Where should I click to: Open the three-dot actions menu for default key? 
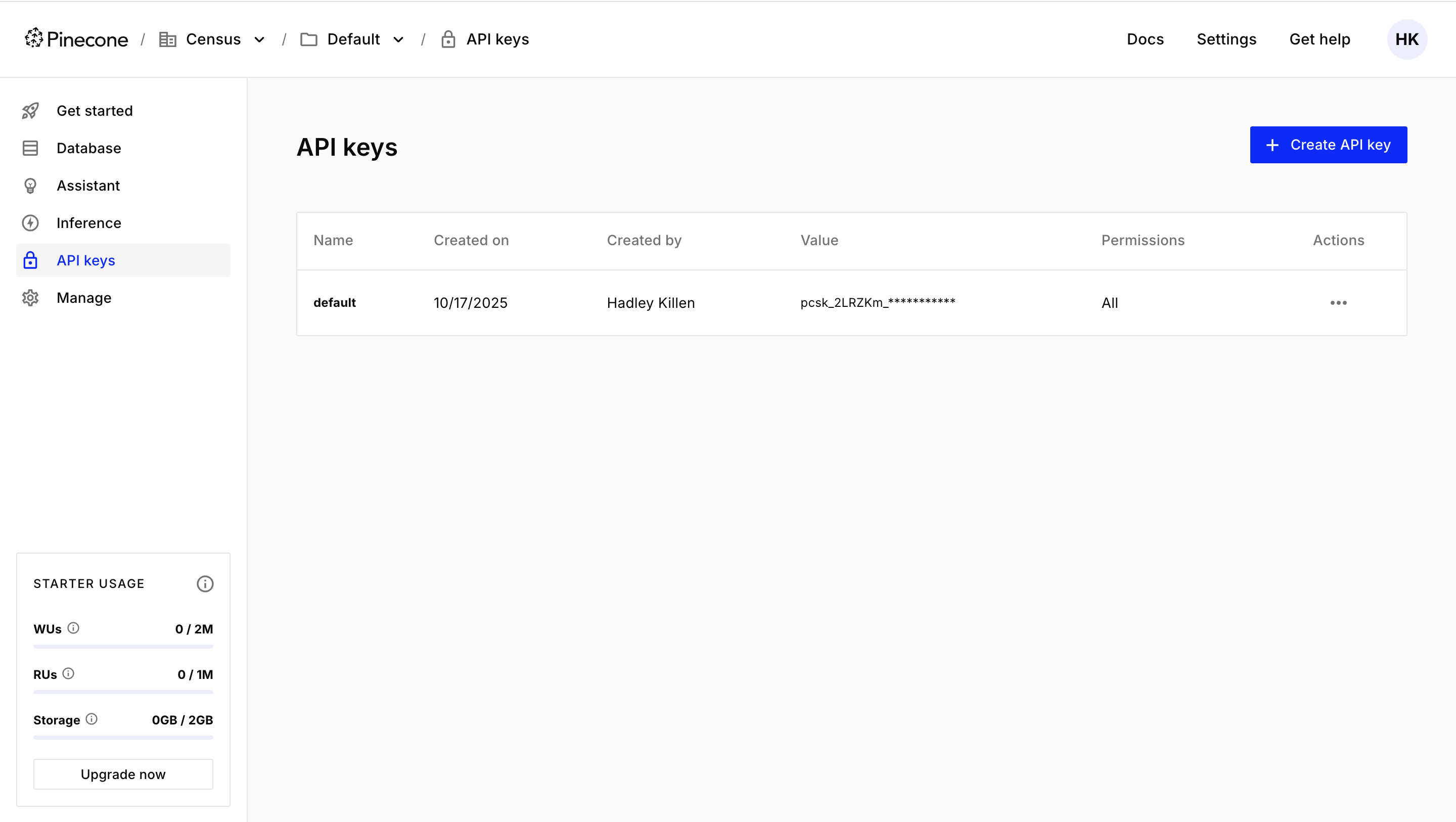tap(1338, 302)
